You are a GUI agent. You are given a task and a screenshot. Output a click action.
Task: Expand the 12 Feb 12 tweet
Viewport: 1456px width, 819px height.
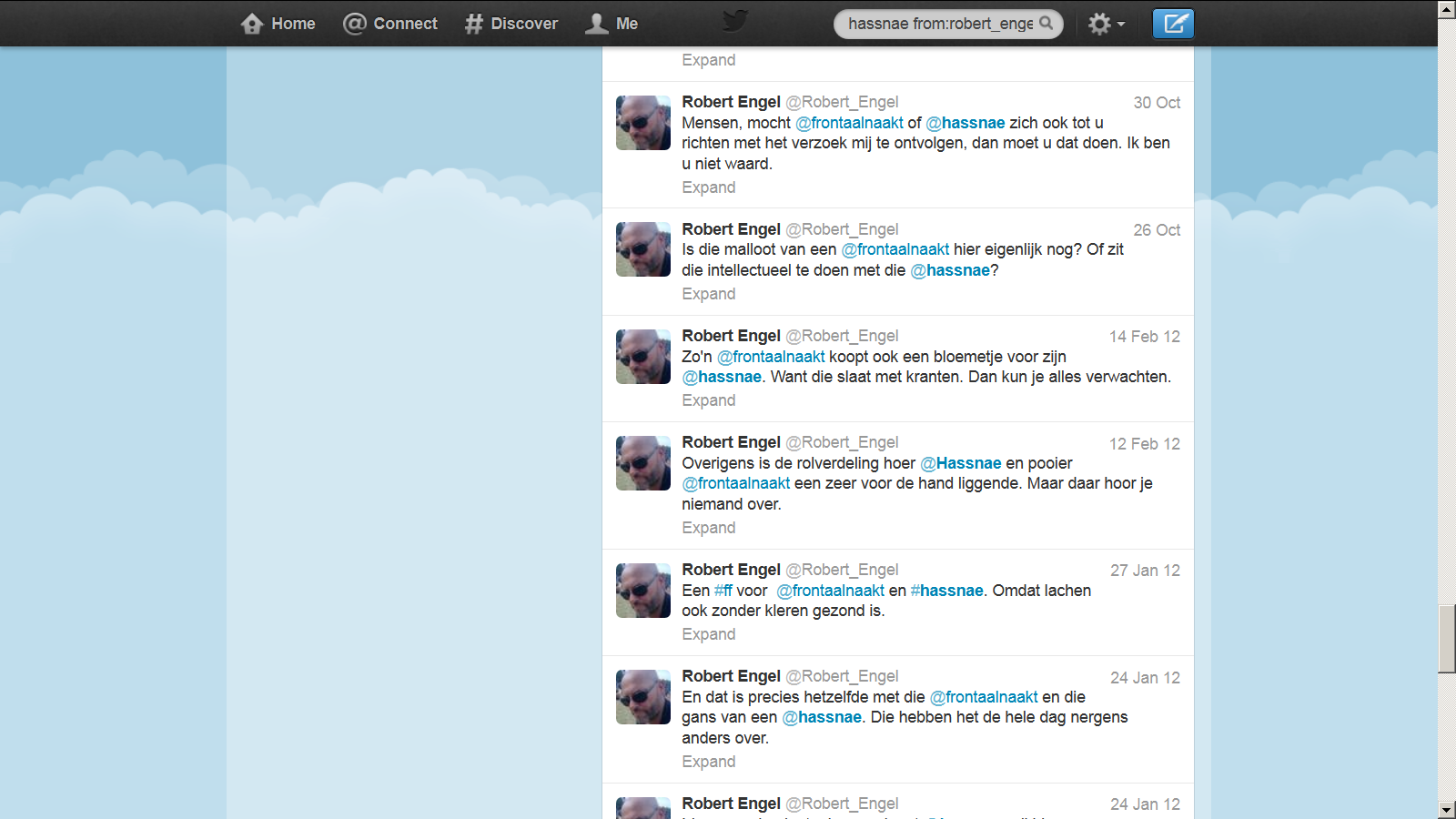709,528
